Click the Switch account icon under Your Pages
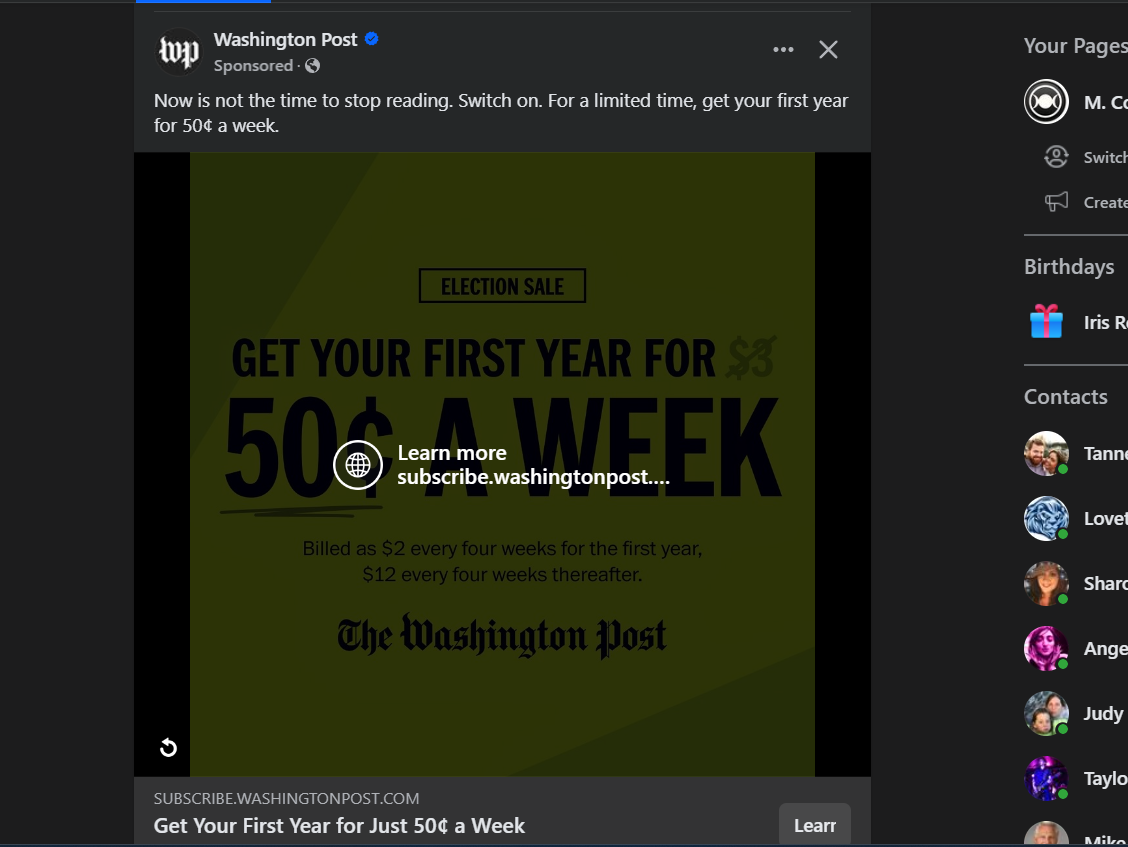 tap(1055, 156)
